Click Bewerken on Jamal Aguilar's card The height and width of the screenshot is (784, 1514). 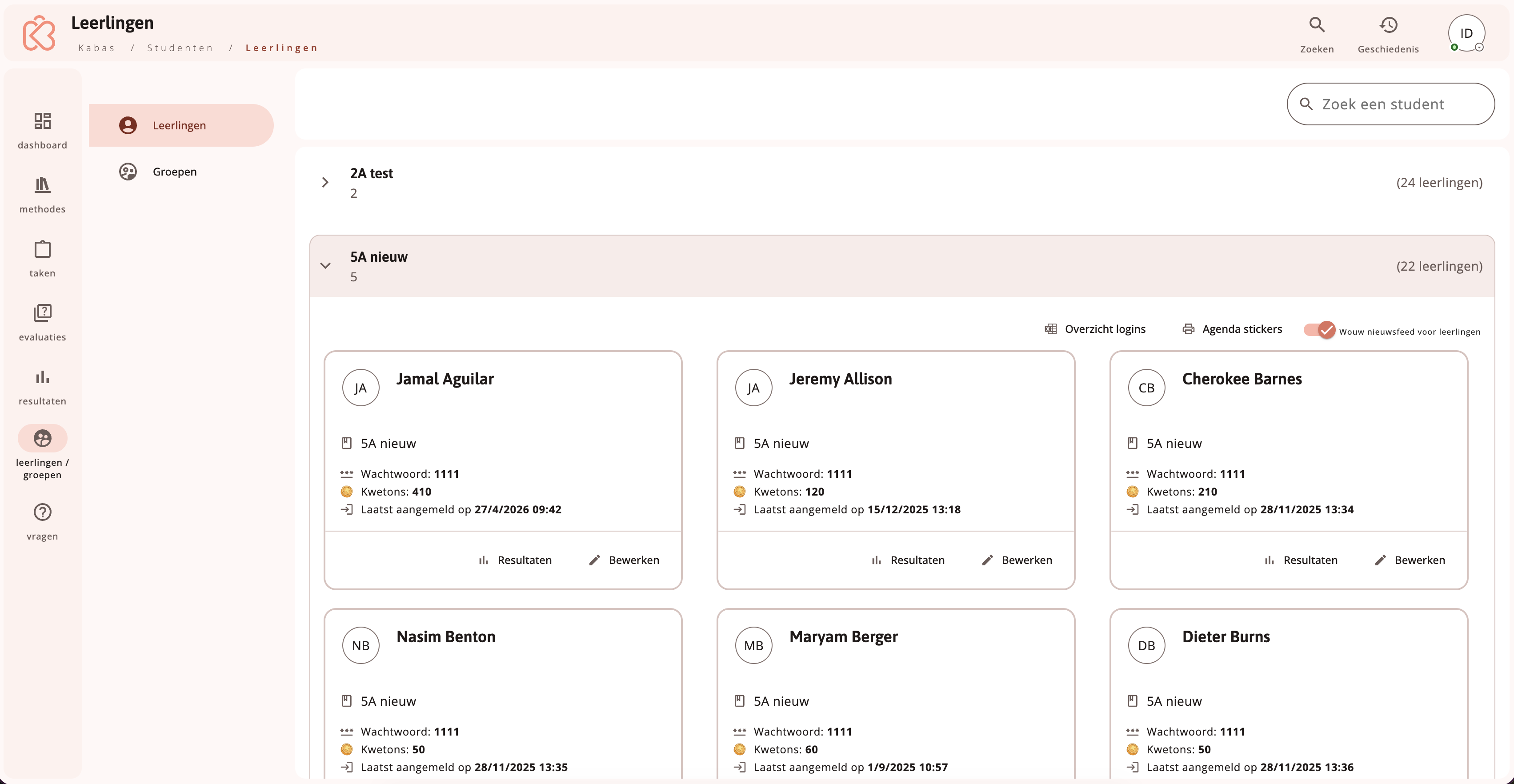coord(624,560)
